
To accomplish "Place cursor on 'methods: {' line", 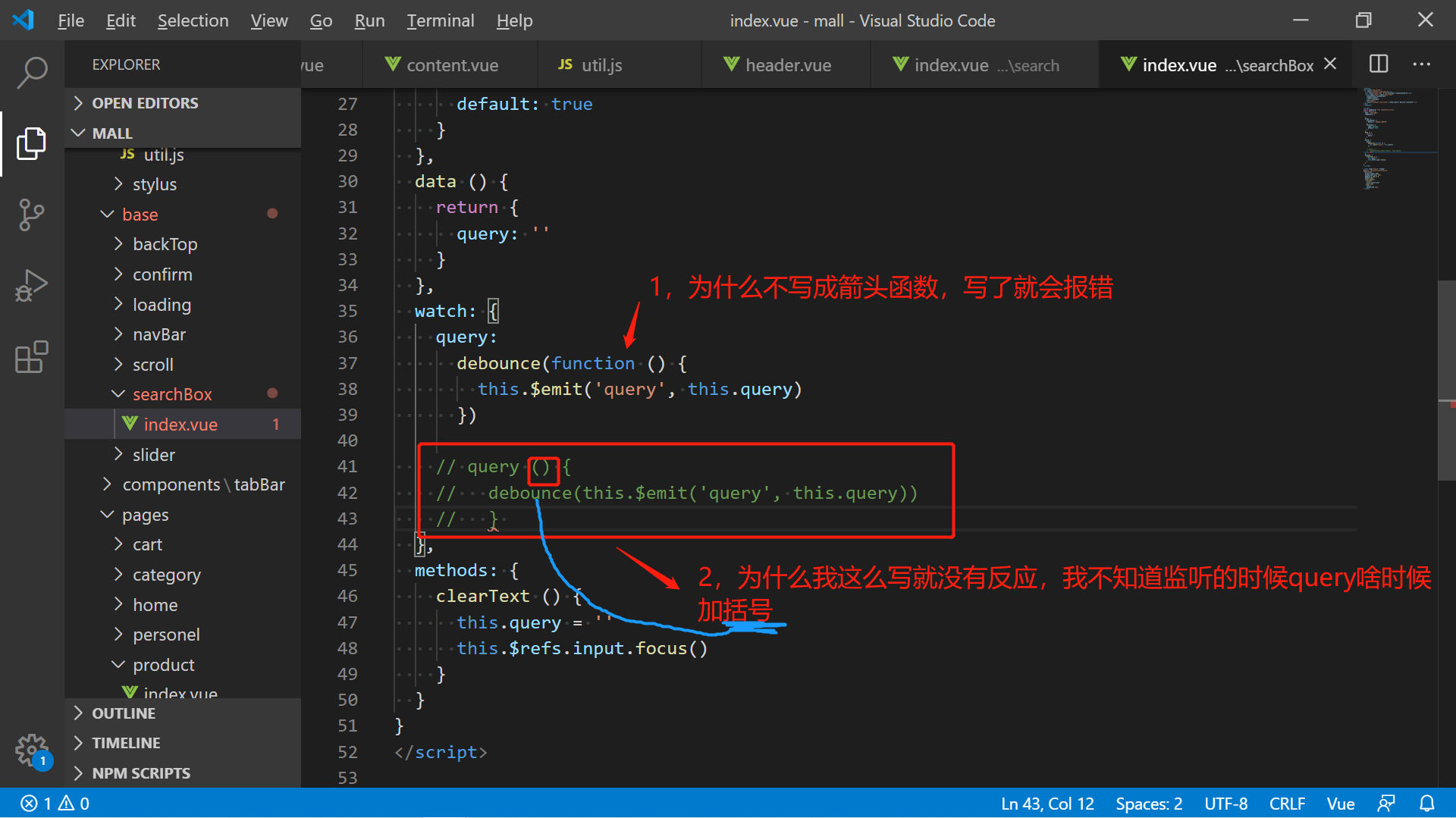I will tap(466, 571).
